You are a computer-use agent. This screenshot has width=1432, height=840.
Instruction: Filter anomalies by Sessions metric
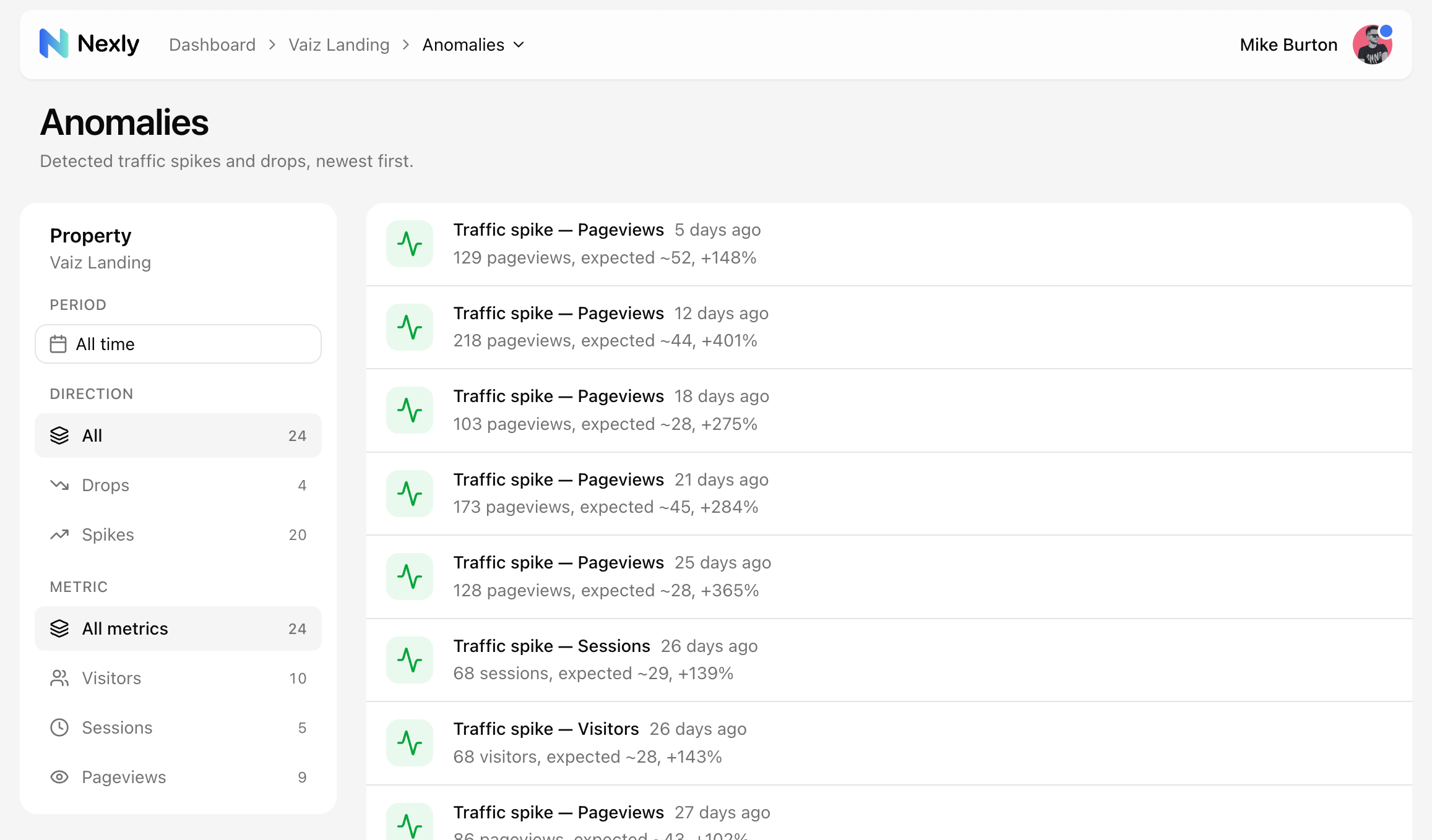(x=178, y=727)
